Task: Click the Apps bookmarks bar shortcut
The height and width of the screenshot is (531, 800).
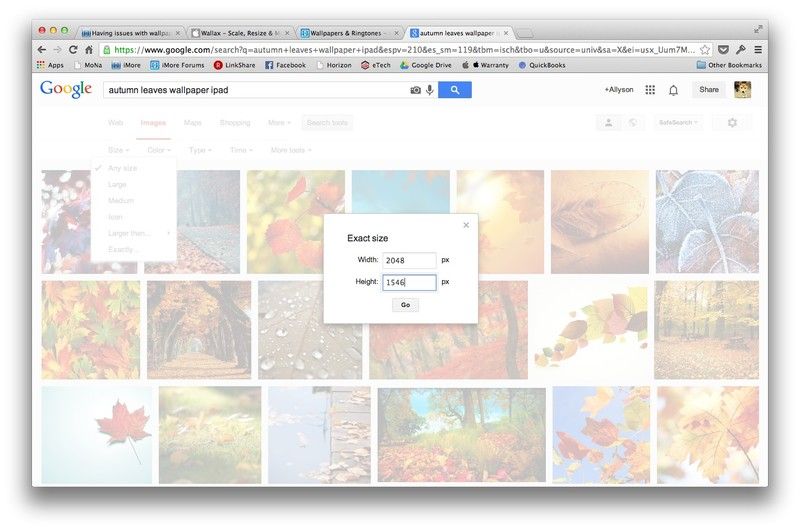Action: pos(51,65)
